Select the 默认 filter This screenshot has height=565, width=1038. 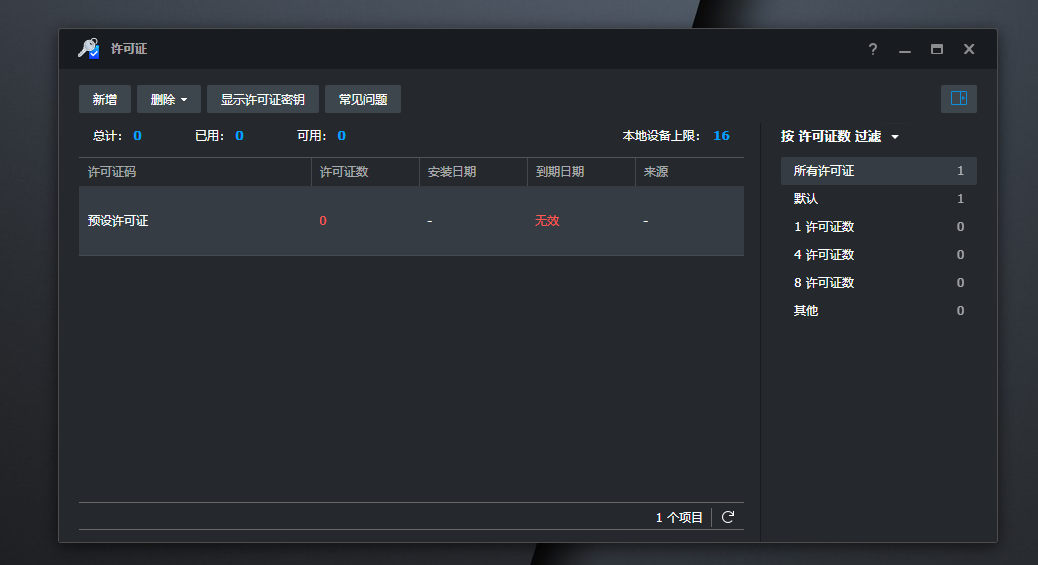point(878,199)
